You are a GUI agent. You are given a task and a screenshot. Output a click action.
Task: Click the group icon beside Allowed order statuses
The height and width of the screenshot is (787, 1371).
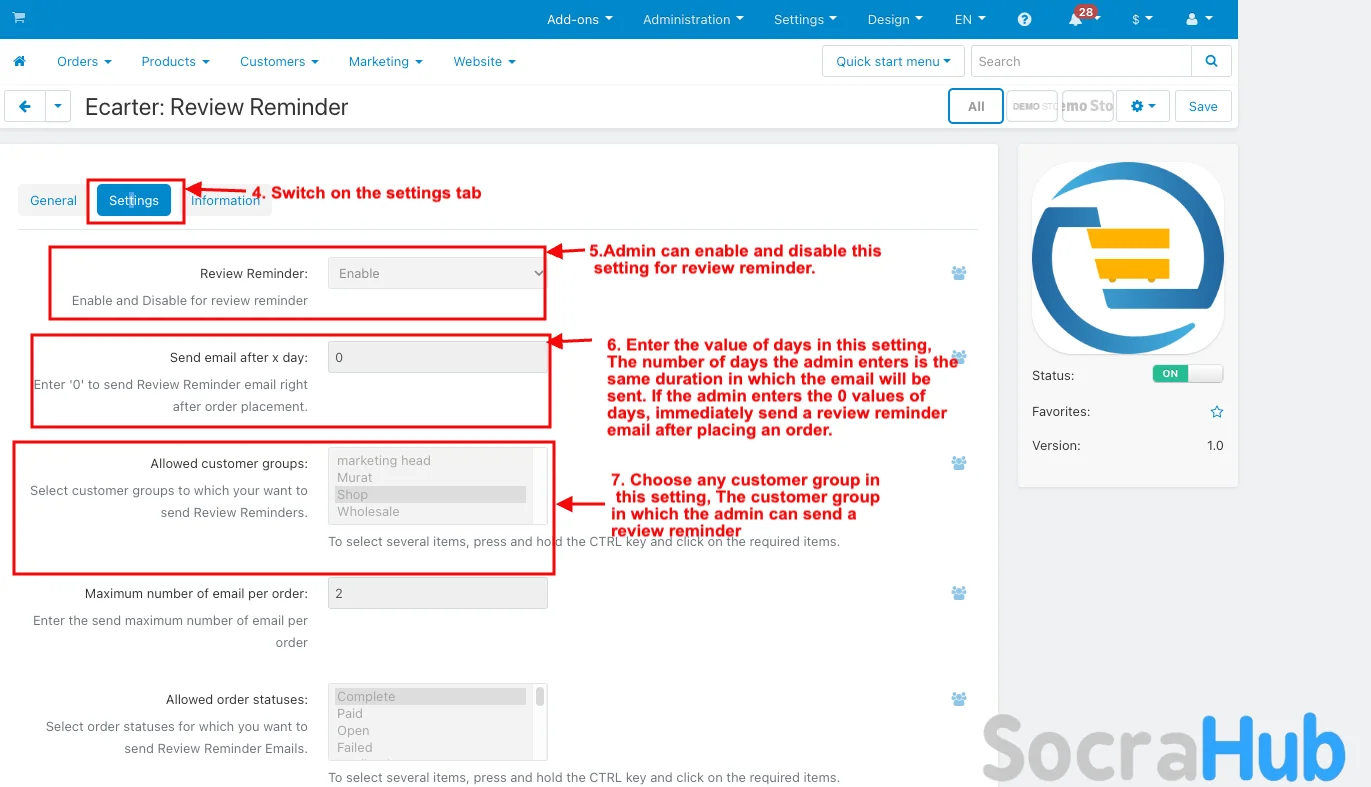959,699
